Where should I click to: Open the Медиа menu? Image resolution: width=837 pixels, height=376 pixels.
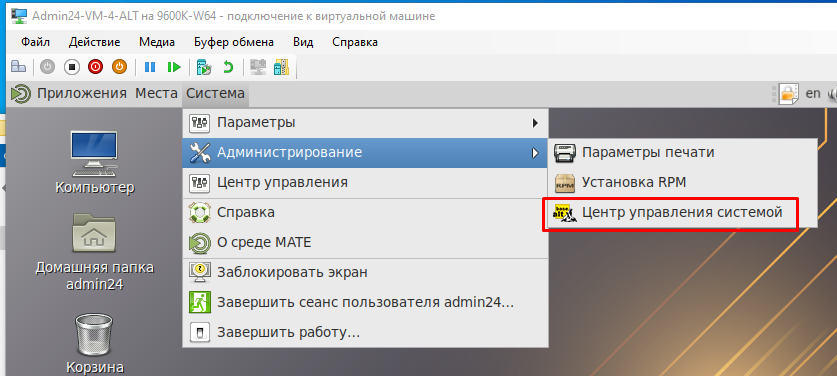(x=157, y=42)
